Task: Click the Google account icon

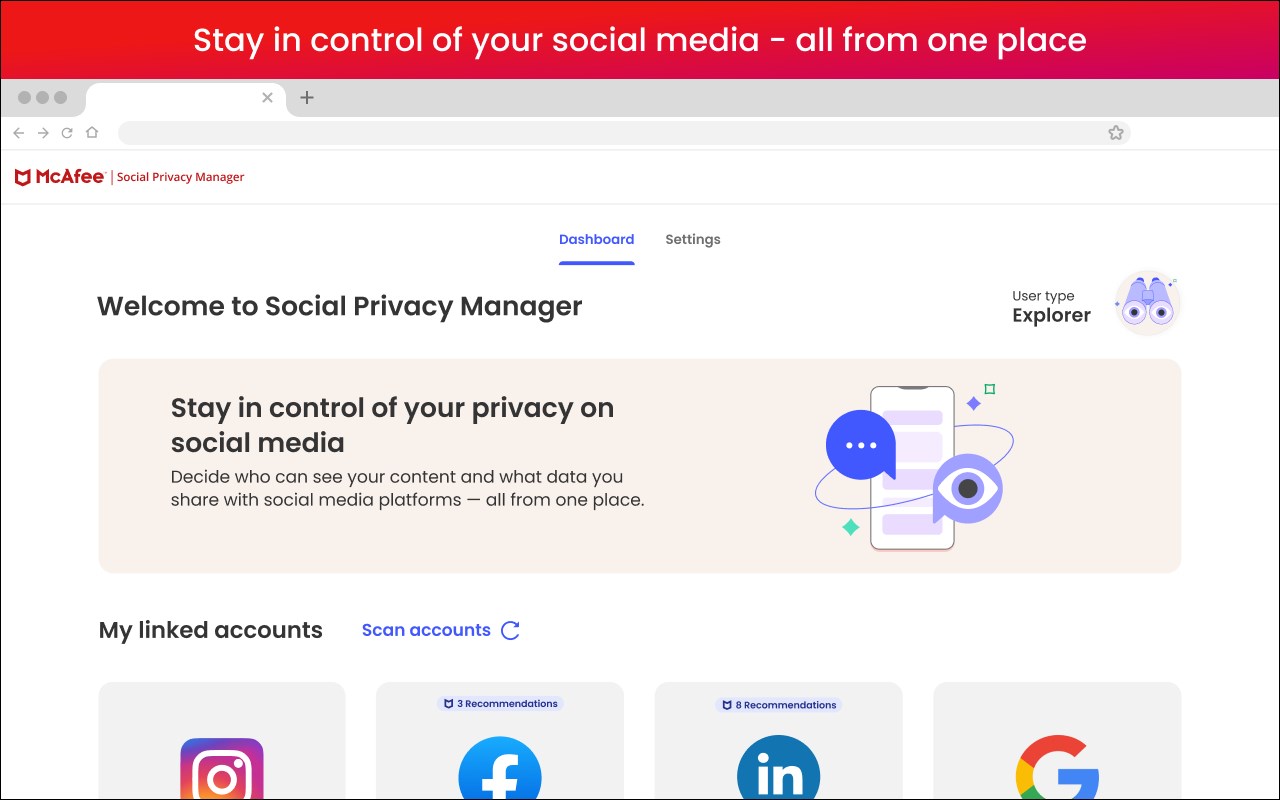Action: (1057, 772)
